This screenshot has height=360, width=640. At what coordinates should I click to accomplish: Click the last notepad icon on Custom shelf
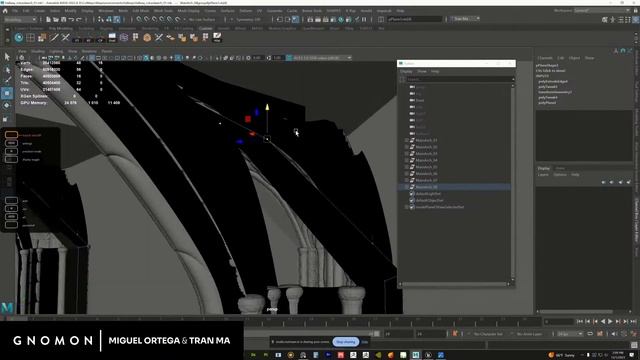pyautogui.click(x=217, y=38)
